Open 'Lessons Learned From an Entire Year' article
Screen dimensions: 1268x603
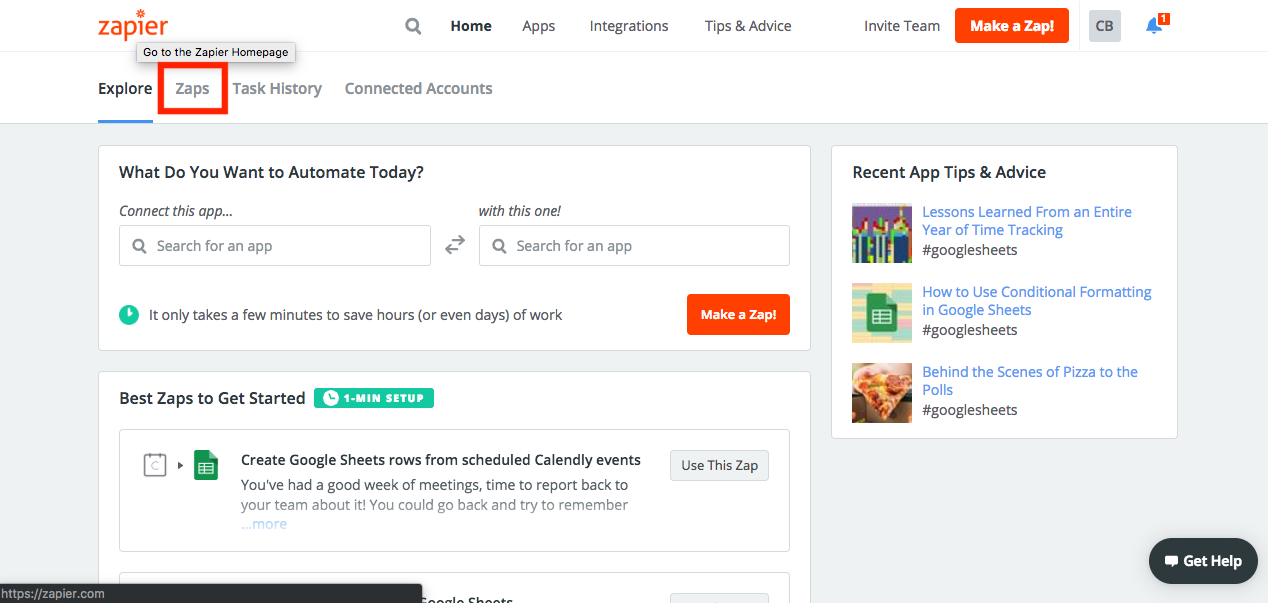(1027, 221)
